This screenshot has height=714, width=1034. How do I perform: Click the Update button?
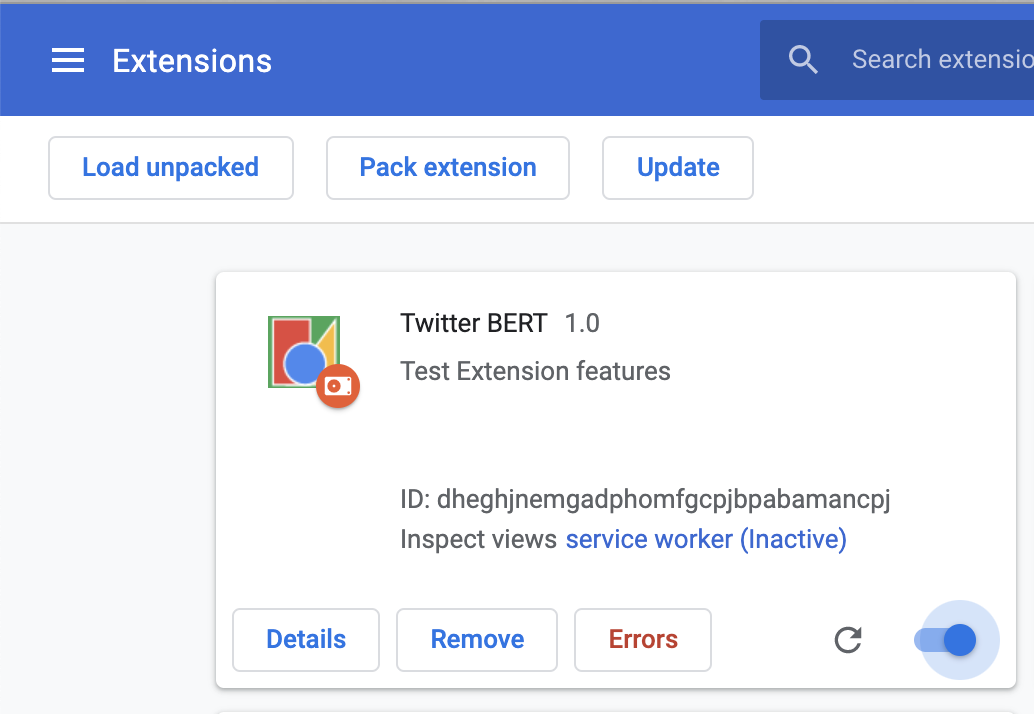pos(678,167)
